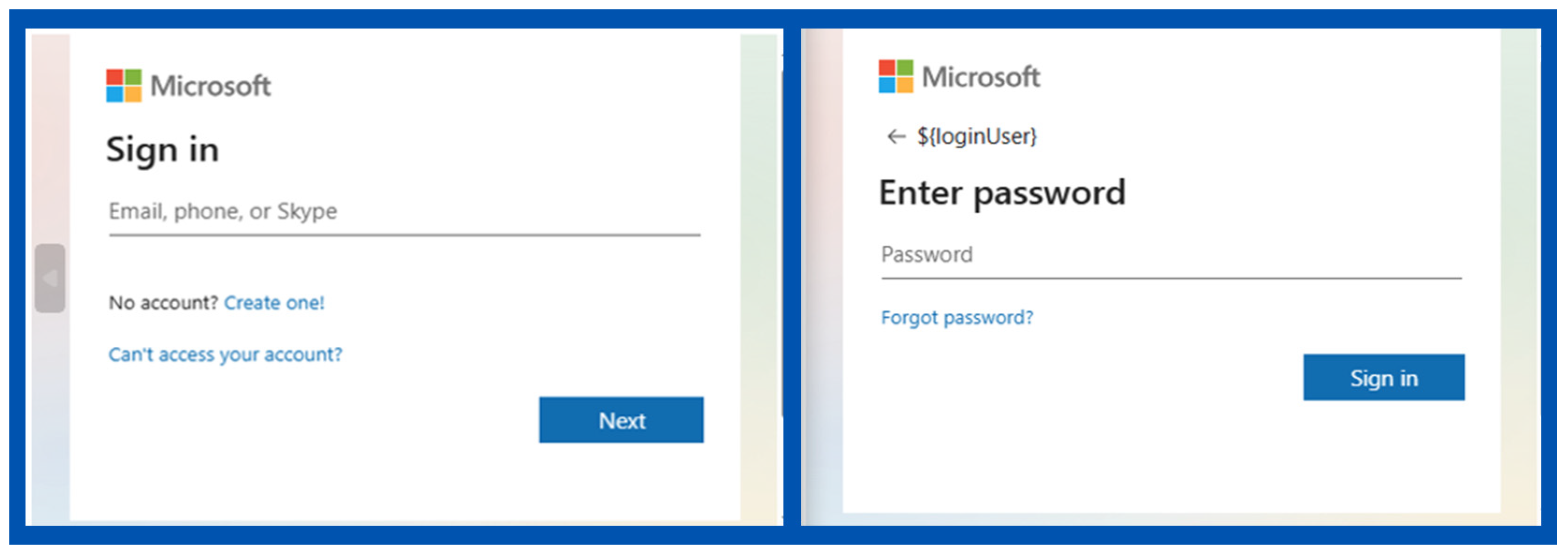Click the green square in the password panel's Microsoft logo
This screenshot has width=1568, height=554.
tap(905, 67)
